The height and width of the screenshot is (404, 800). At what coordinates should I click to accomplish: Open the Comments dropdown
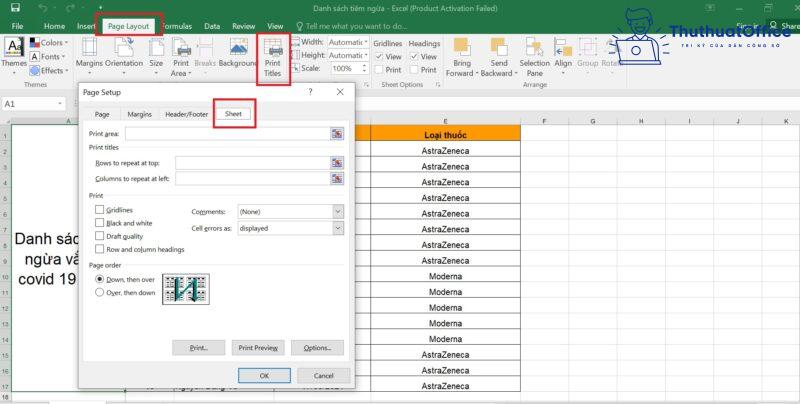coord(290,212)
